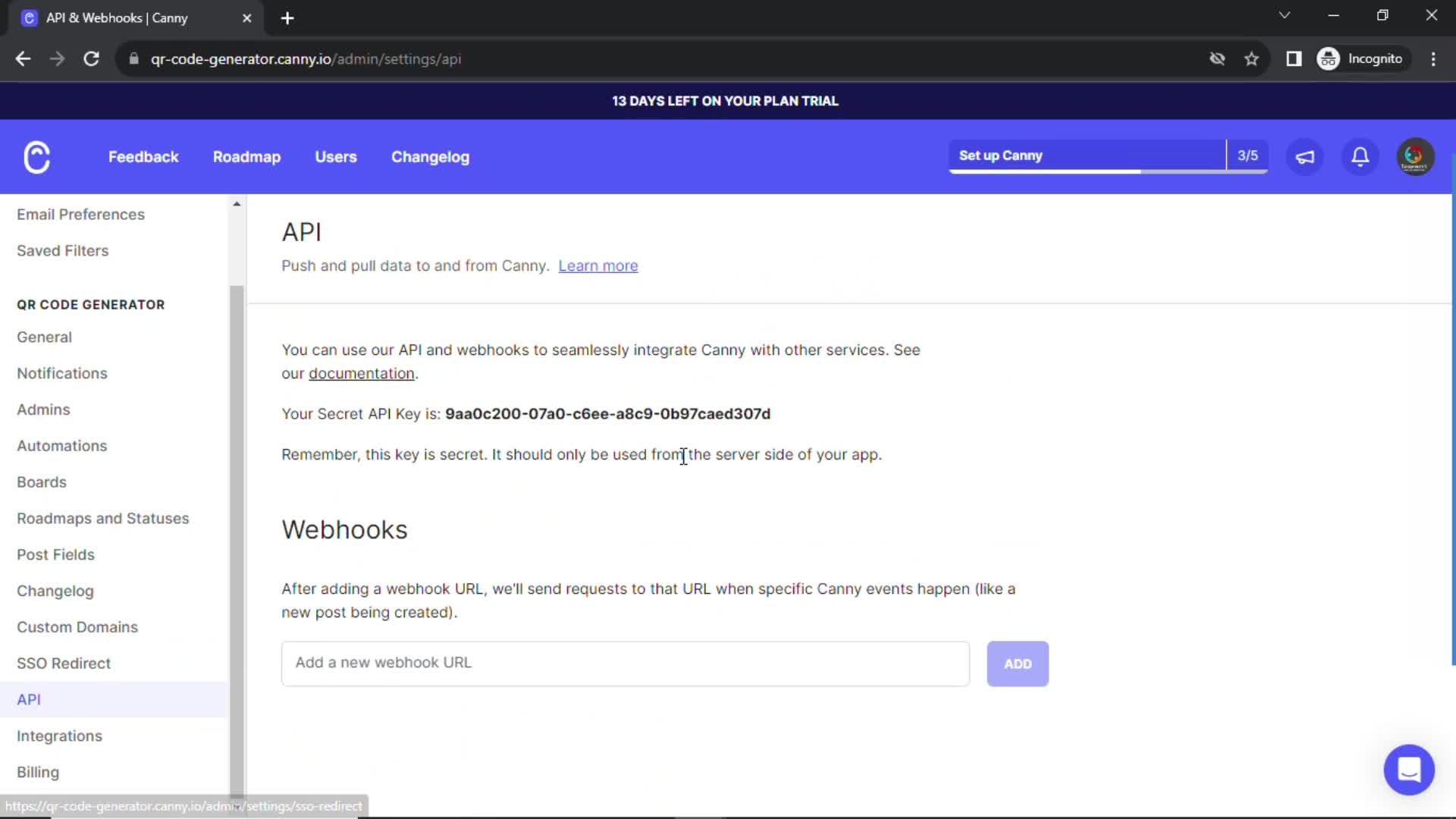This screenshot has width=1456, height=819.
Task: Open Feedback section in navigation
Action: [143, 157]
